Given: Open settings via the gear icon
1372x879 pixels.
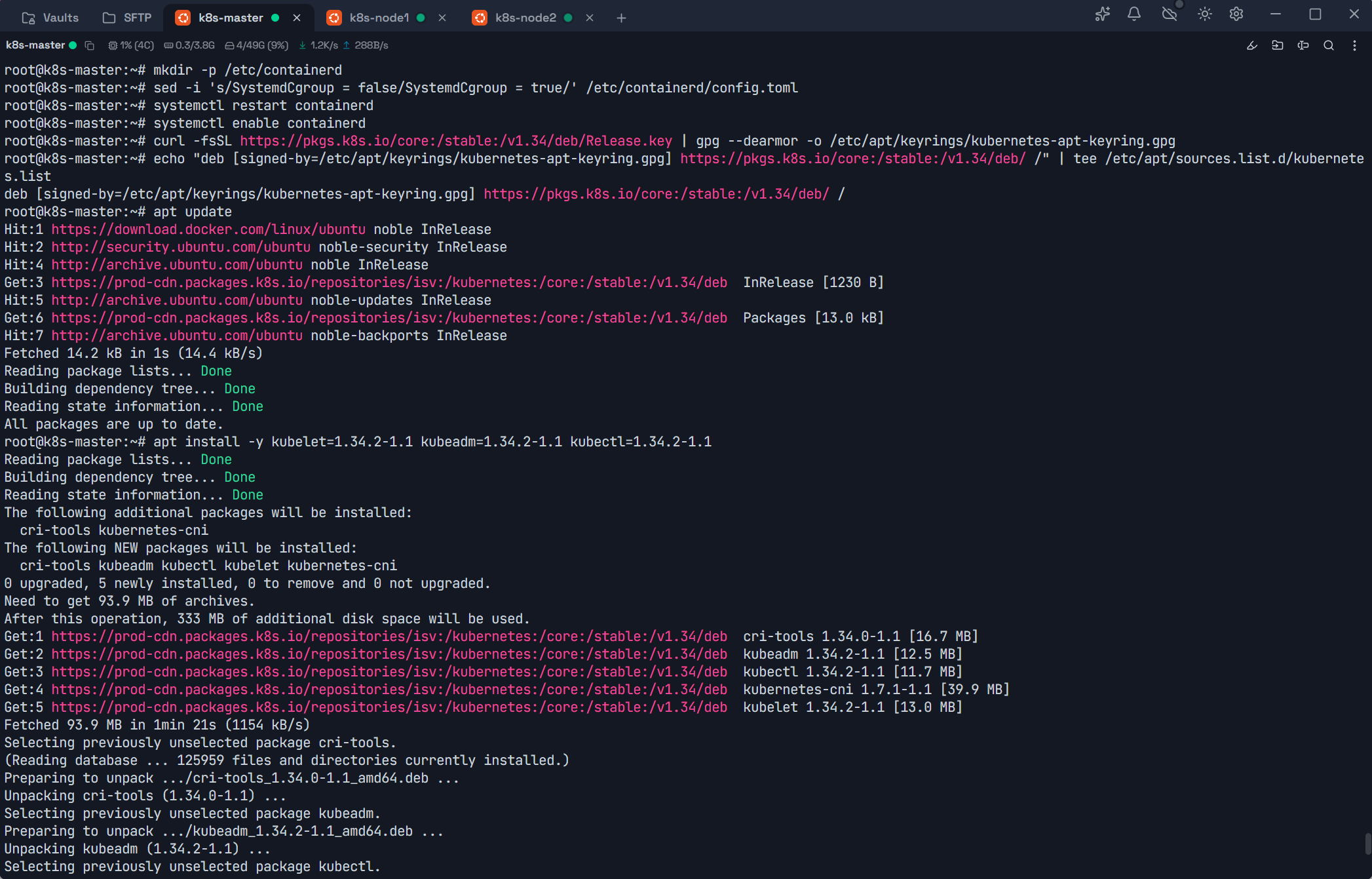Looking at the screenshot, I should [x=1236, y=14].
